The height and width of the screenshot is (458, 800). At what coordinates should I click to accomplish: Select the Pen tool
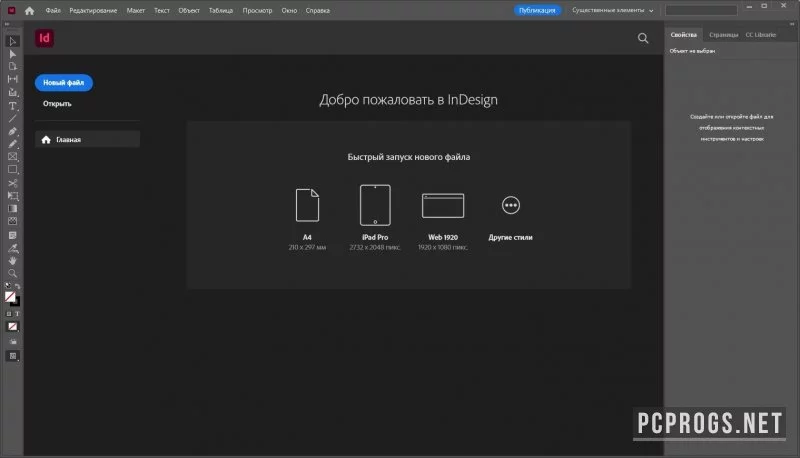point(12,131)
